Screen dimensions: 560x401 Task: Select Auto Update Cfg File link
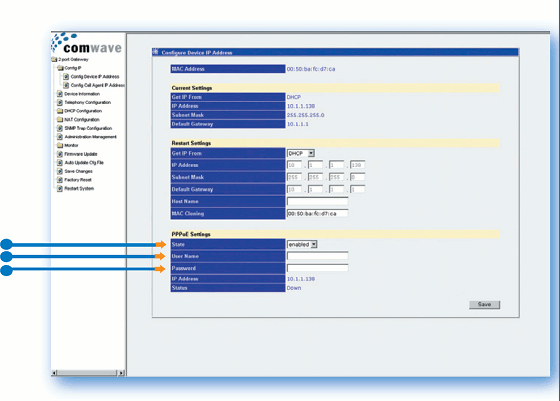[x=84, y=162]
